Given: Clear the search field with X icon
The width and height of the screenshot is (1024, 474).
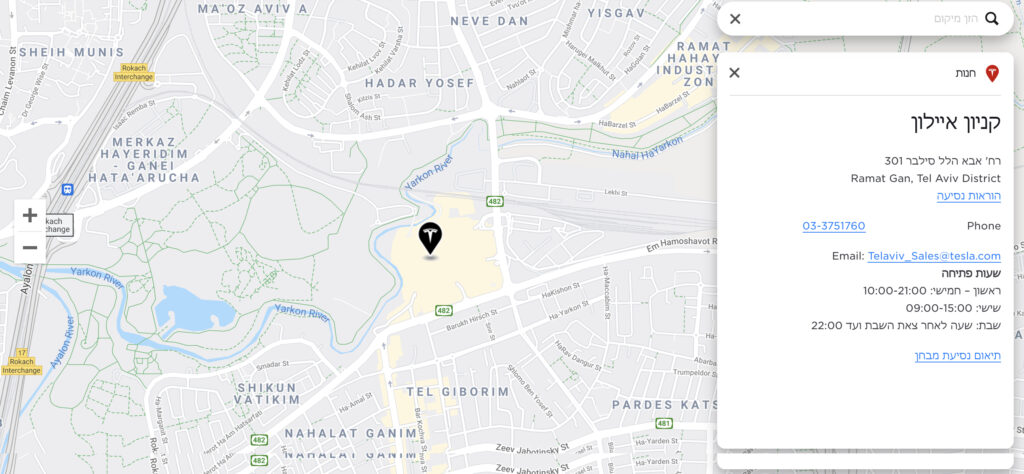Looking at the screenshot, I should (735, 19).
